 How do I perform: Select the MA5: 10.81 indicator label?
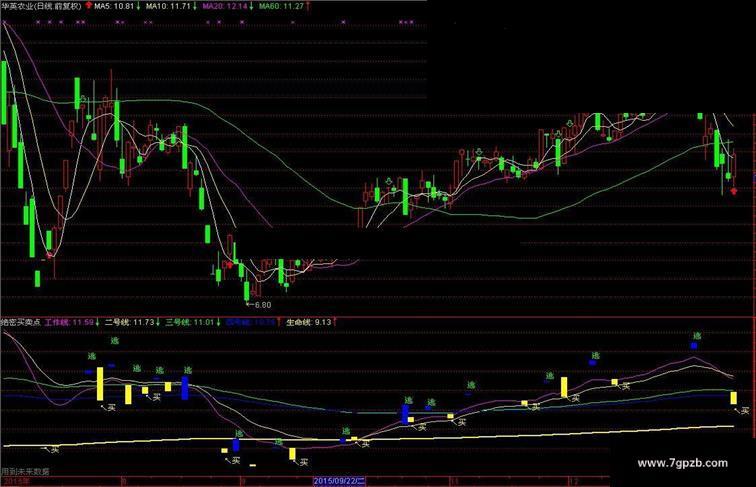(x=113, y=6)
